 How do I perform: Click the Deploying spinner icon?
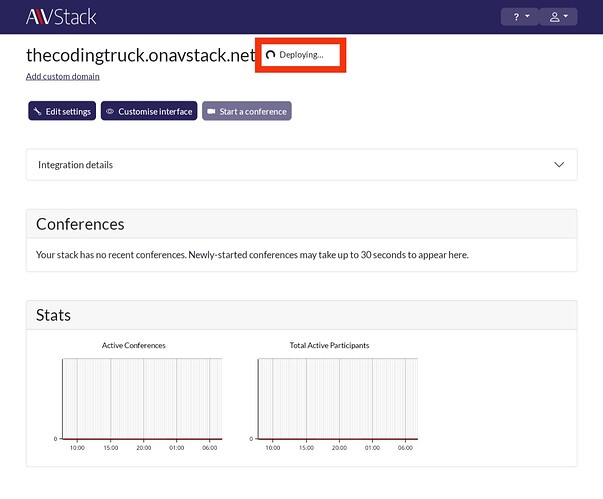pos(270,55)
